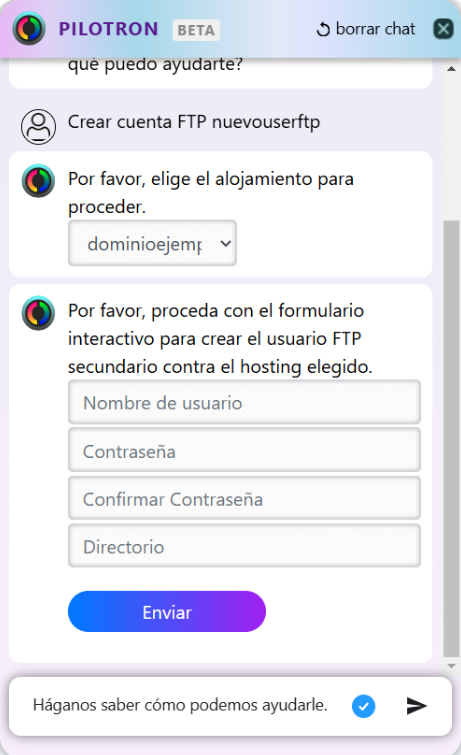Close the Pilotron chat panel
461x755 pixels.
(443, 29)
